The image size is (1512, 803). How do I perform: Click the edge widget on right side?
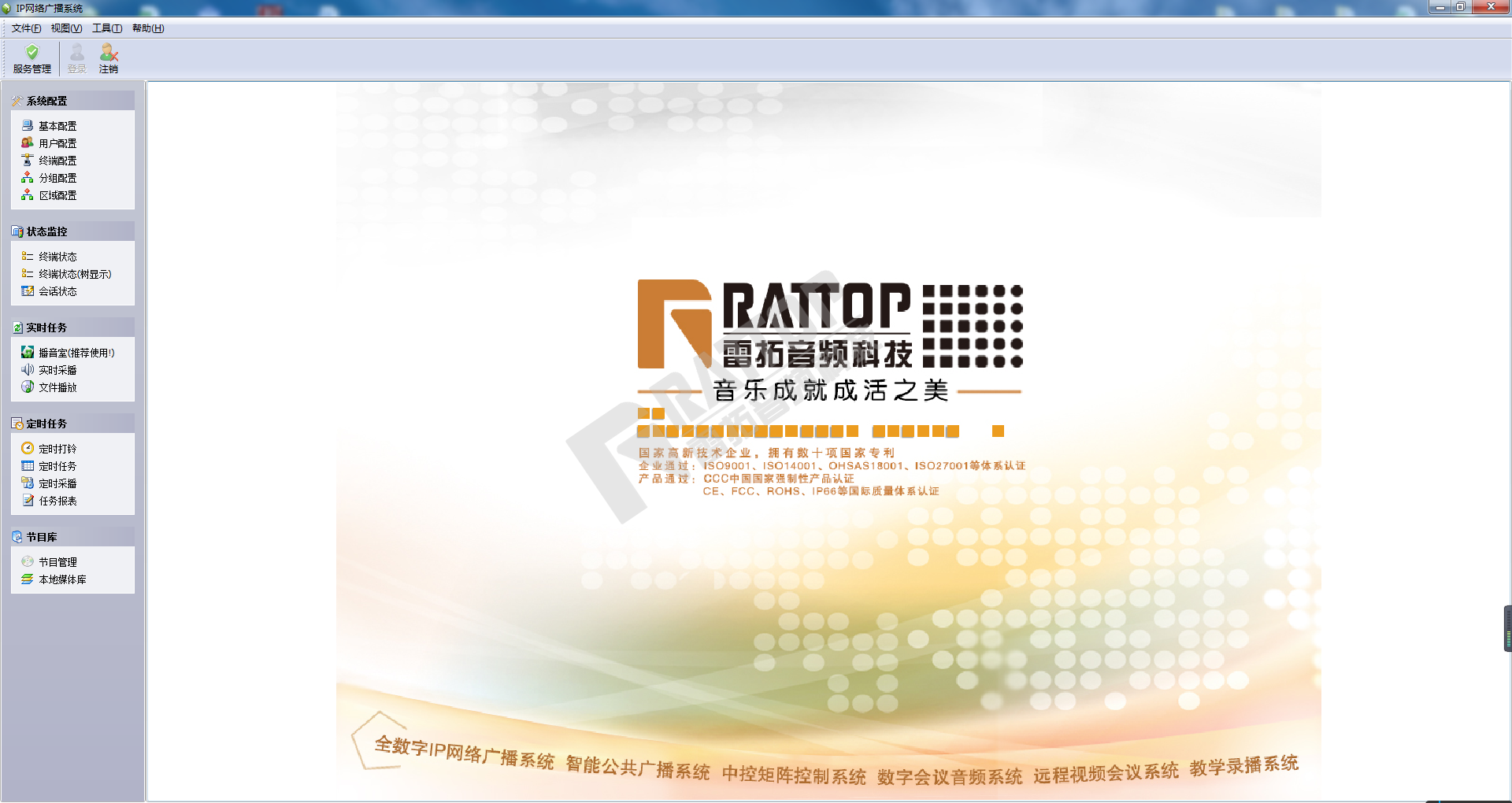pyautogui.click(x=1507, y=628)
